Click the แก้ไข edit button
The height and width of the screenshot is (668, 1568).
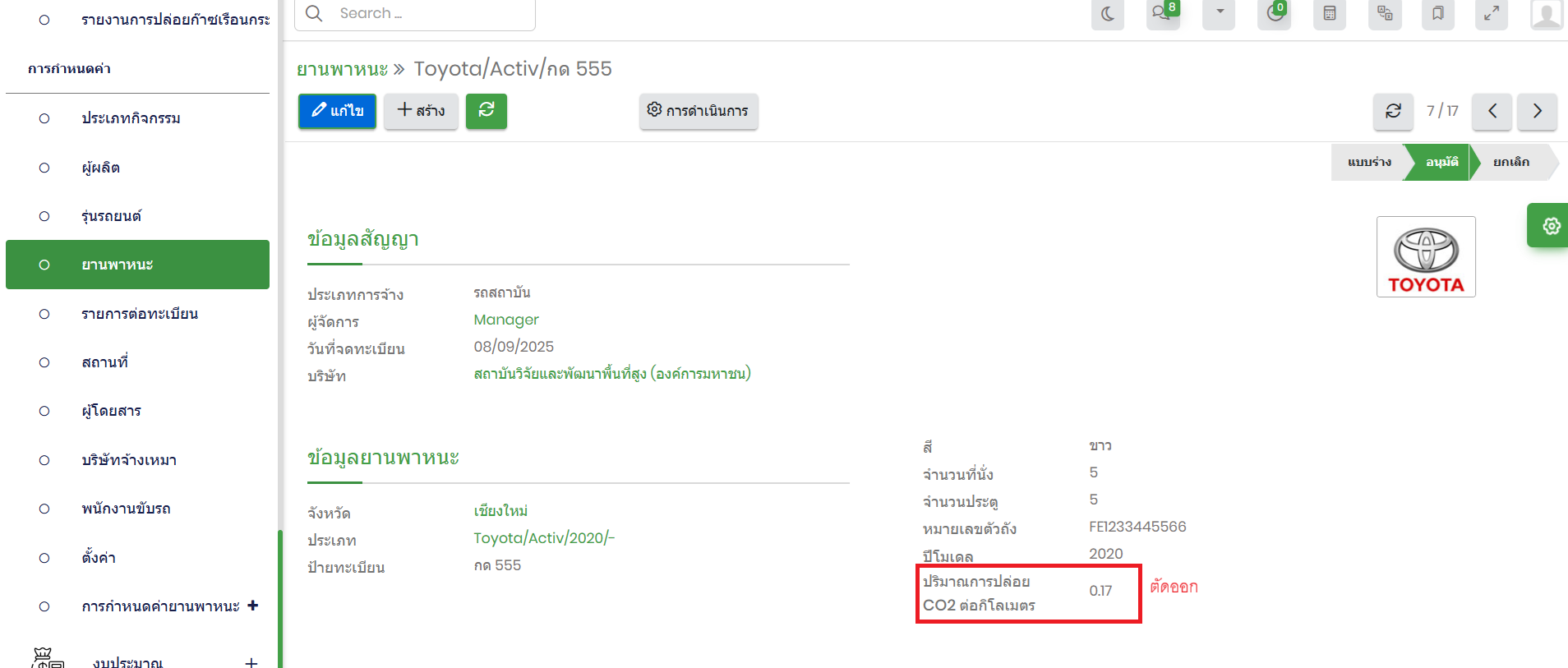pos(337,111)
